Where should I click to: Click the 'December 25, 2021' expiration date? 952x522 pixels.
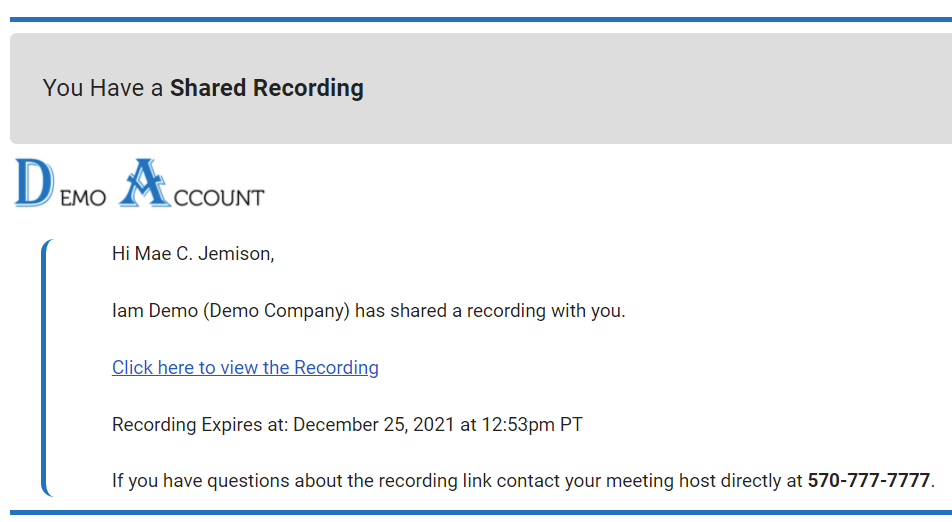373,425
